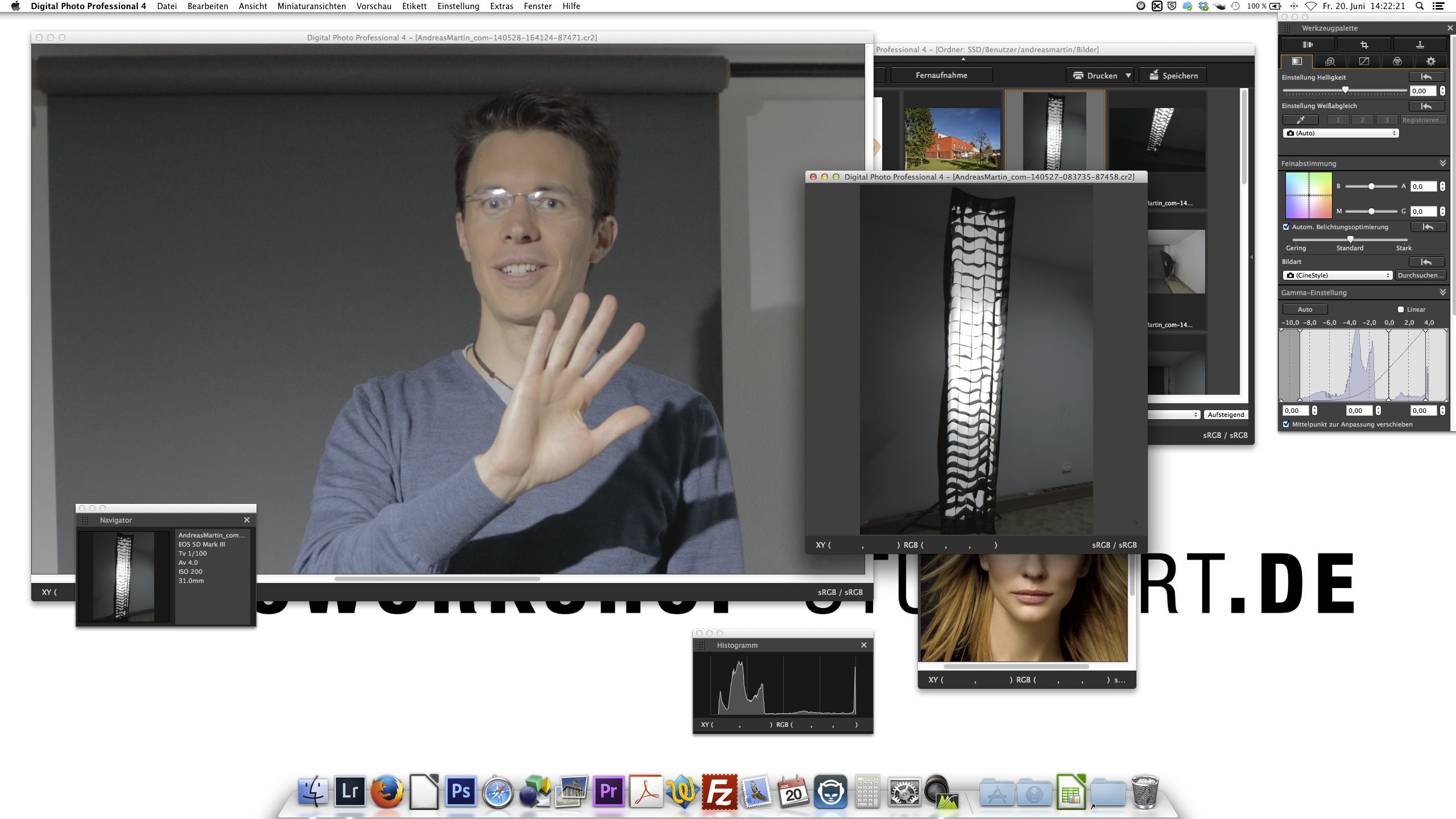Click the Fernaufnahme button

[x=941, y=75]
